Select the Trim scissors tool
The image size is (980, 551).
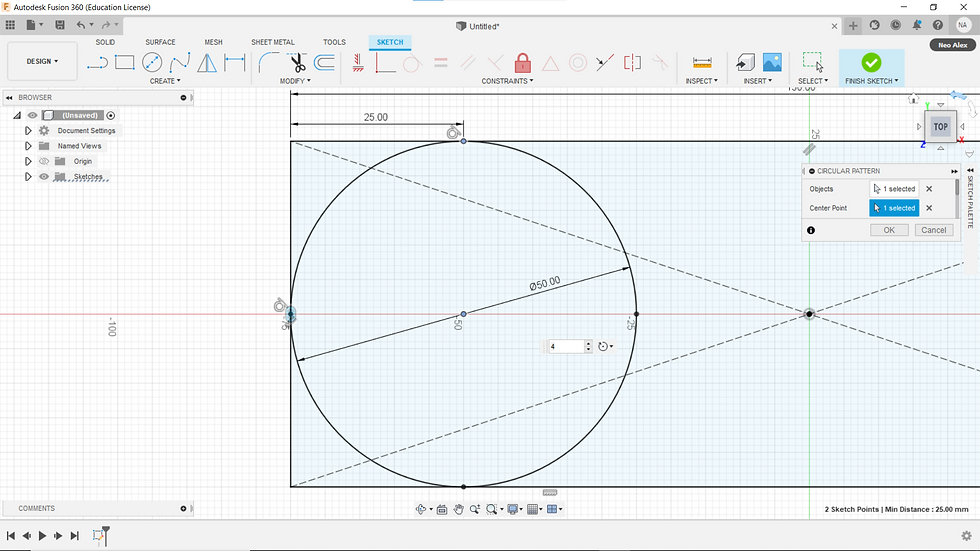(297, 62)
